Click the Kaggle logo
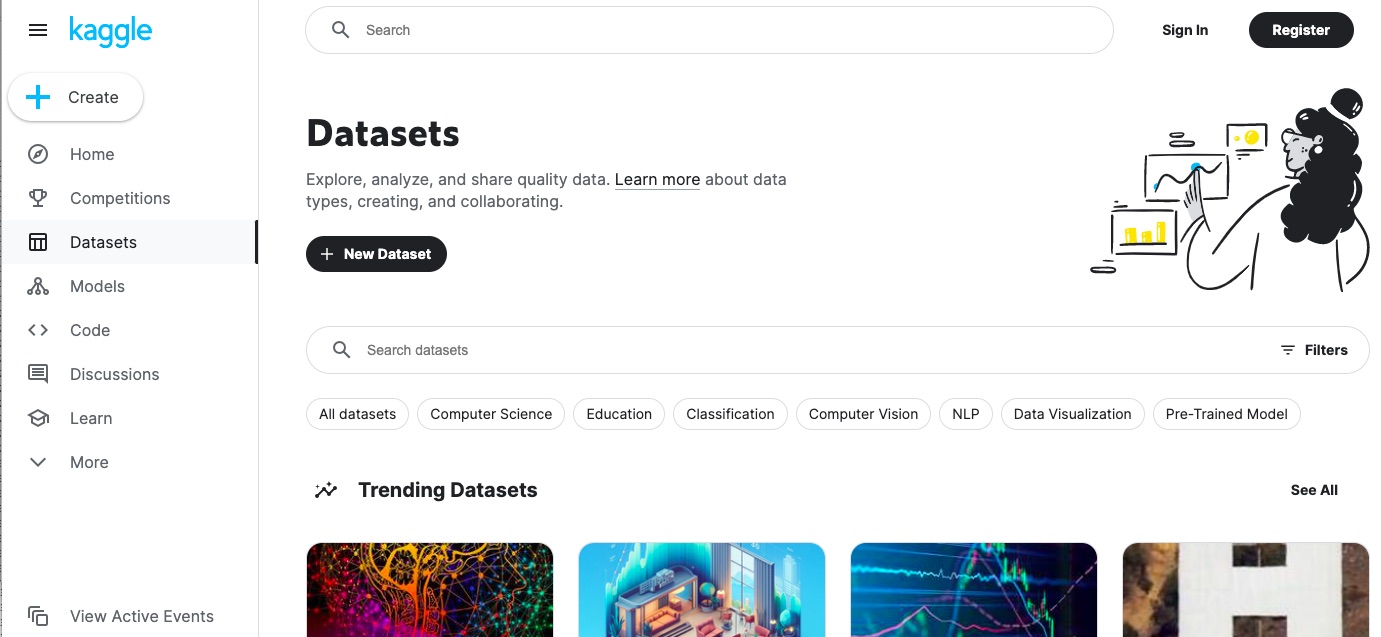Image resolution: width=1381 pixels, height=637 pixels. pyautogui.click(x=110, y=31)
